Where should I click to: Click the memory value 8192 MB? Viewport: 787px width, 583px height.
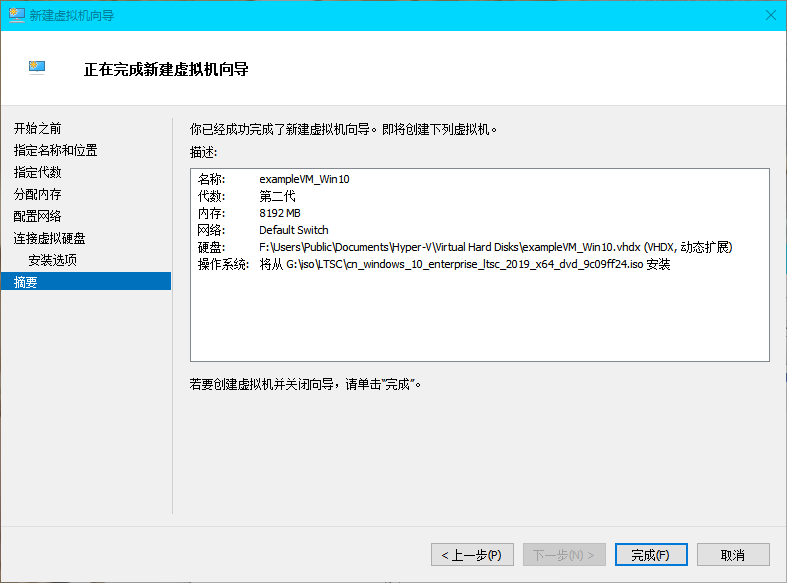[280, 213]
